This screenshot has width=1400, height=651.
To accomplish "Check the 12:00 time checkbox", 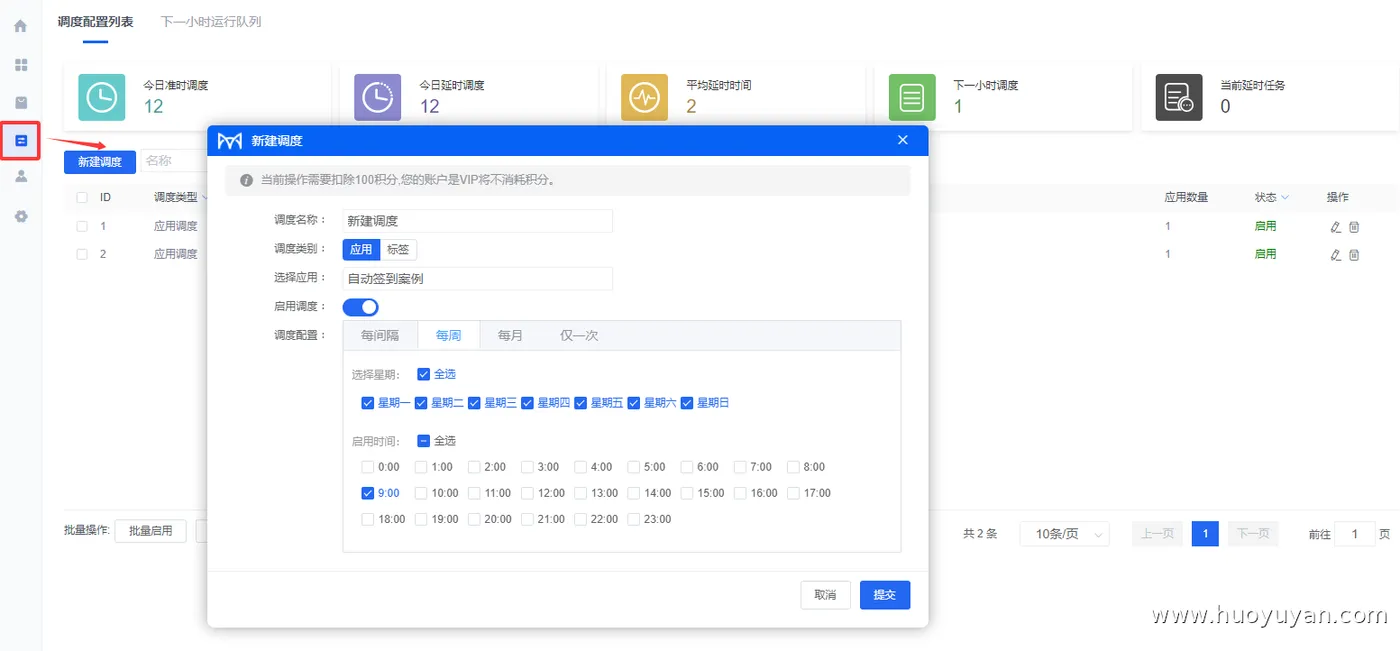I will (x=528, y=493).
